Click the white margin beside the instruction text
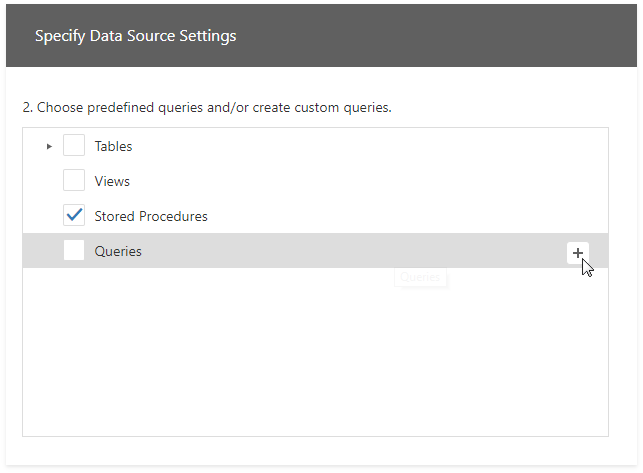Screen dimensions: 643x473 tap(520, 107)
